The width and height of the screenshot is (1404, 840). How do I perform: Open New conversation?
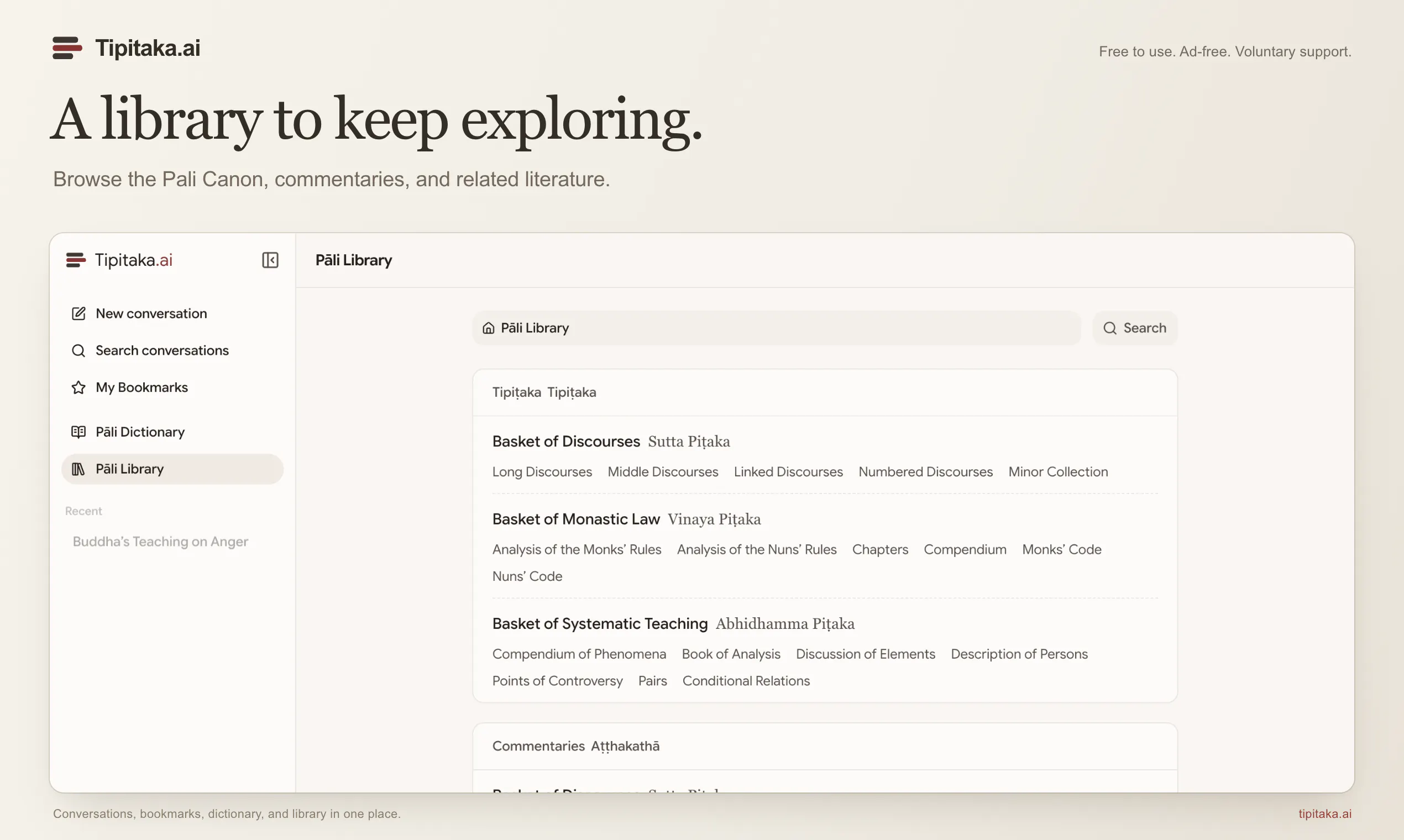pyautogui.click(x=172, y=313)
